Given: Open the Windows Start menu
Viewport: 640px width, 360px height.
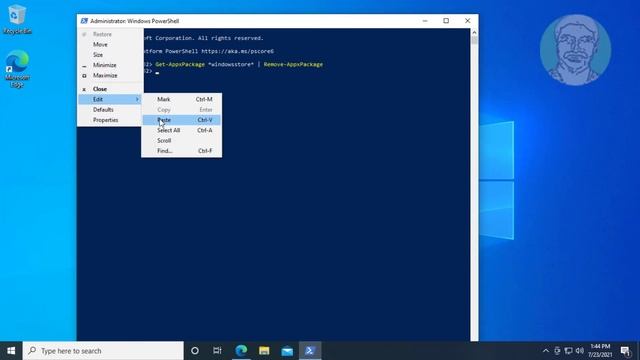Looking at the screenshot, I should pyautogui.click(x=11, y=351).
